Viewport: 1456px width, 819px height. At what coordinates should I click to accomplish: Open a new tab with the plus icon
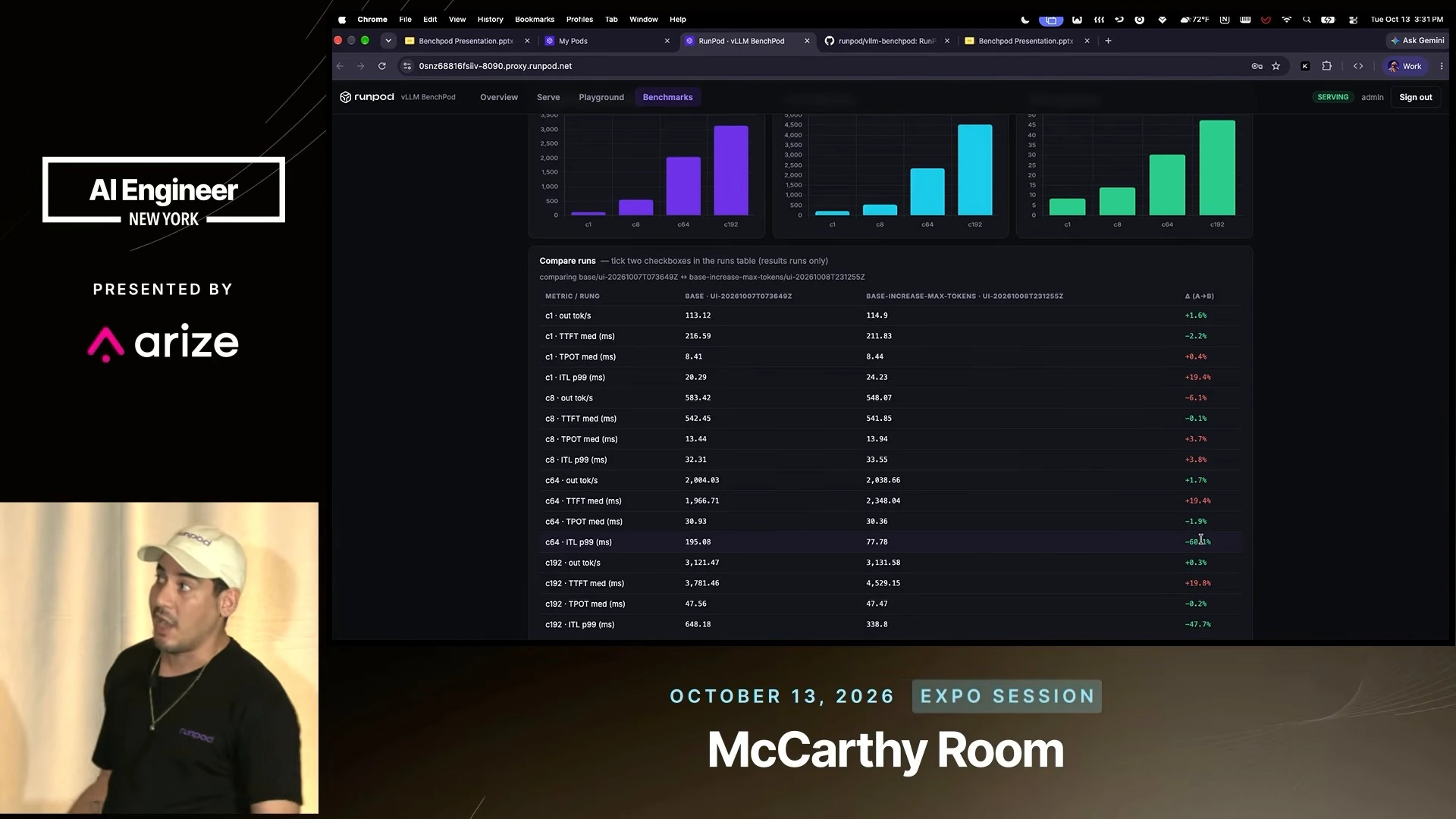click(1108, 41)
